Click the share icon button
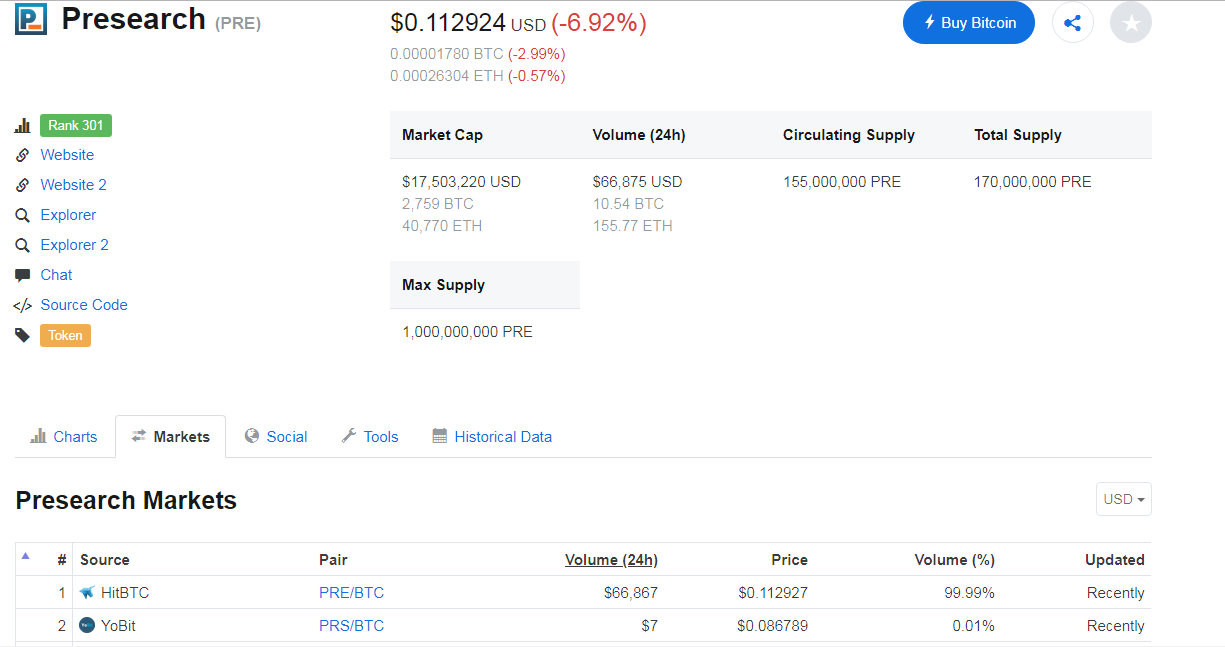Screen dimensions: 1225x647 point(1073,23)
